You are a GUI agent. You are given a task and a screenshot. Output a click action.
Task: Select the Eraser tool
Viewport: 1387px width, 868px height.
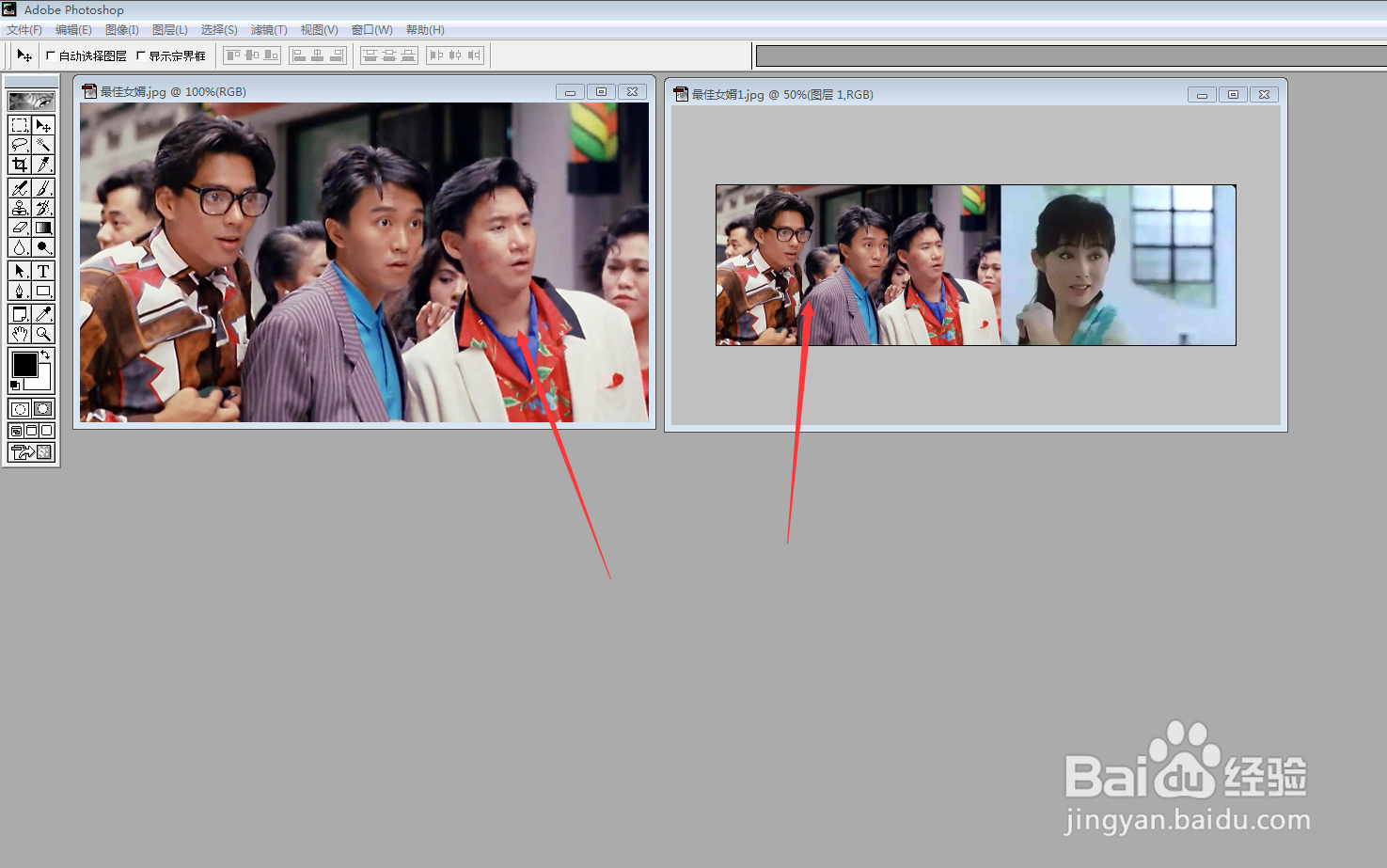coord(20,228)
